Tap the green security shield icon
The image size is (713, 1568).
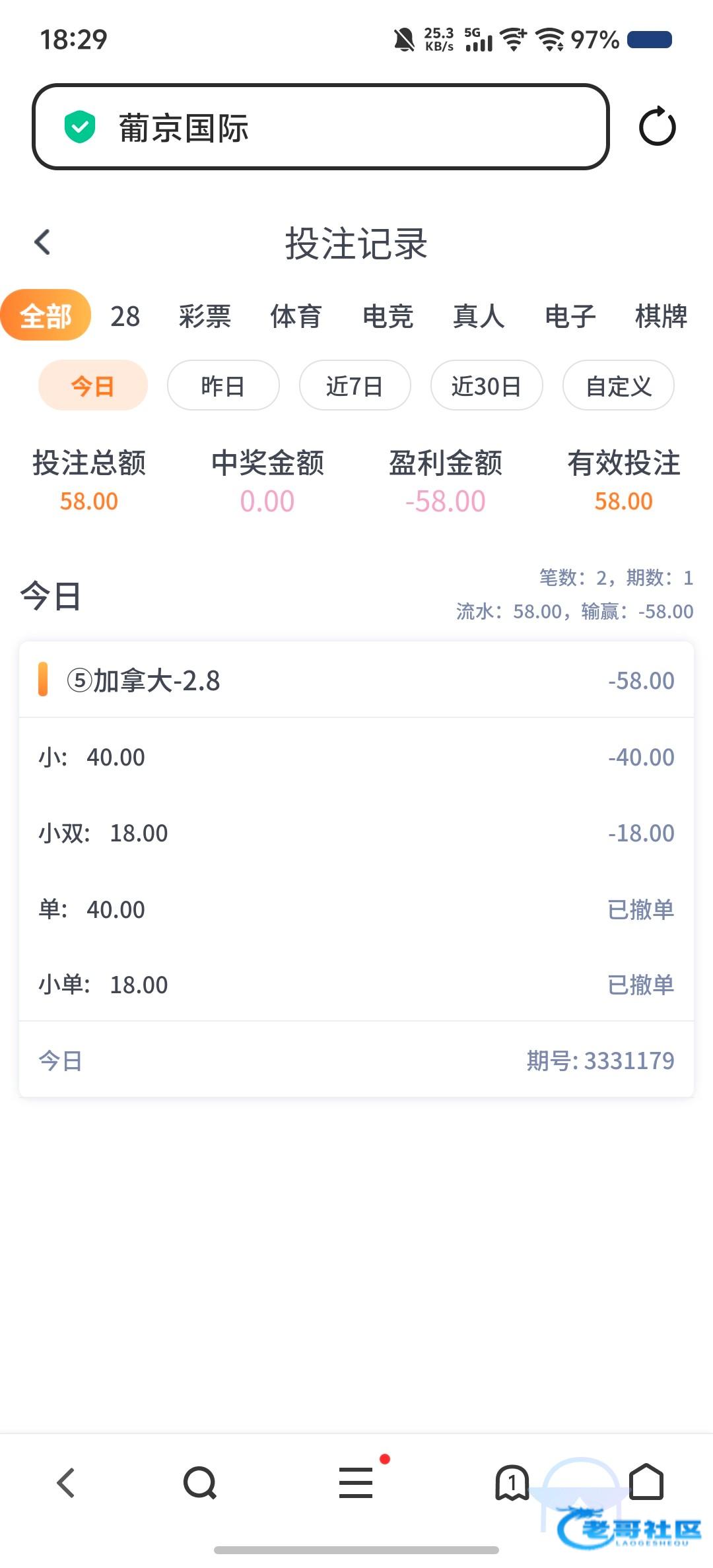[x=80, y=127]
